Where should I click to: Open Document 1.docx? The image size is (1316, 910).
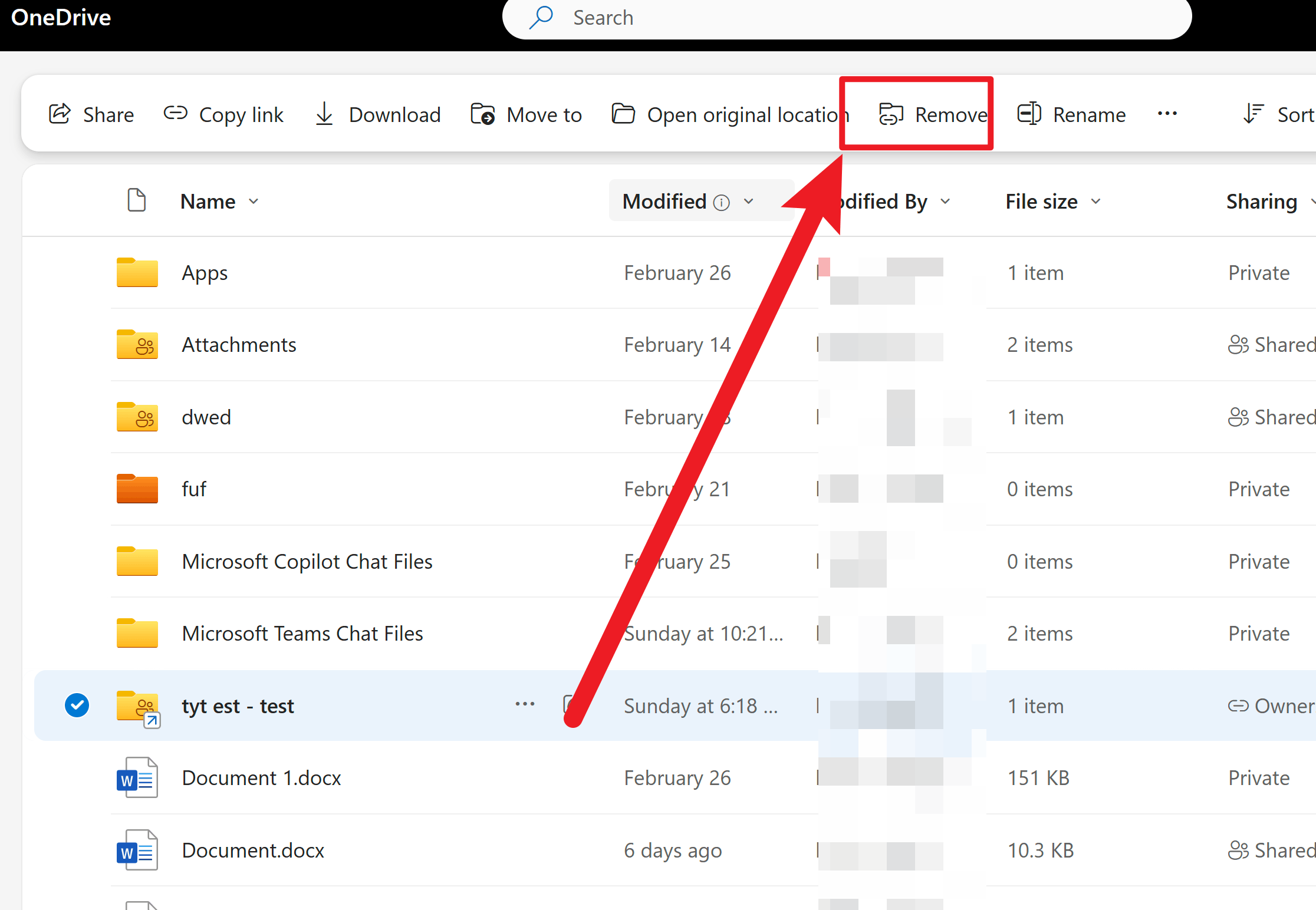261,777
